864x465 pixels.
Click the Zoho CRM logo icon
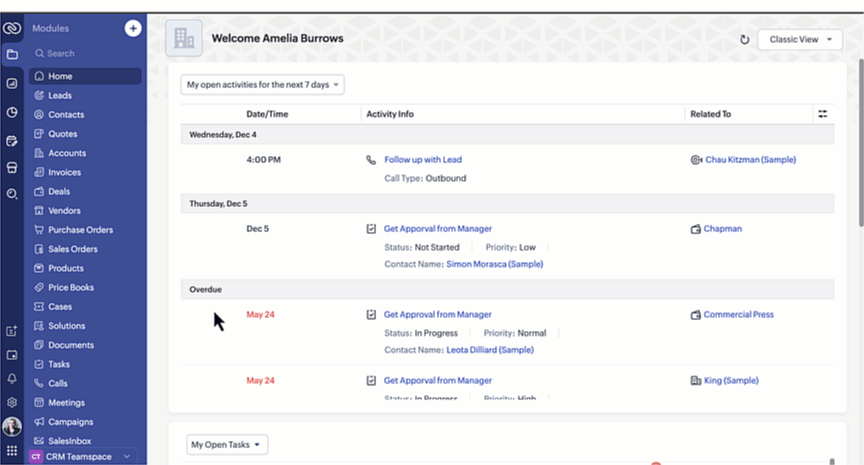[12, 28]
